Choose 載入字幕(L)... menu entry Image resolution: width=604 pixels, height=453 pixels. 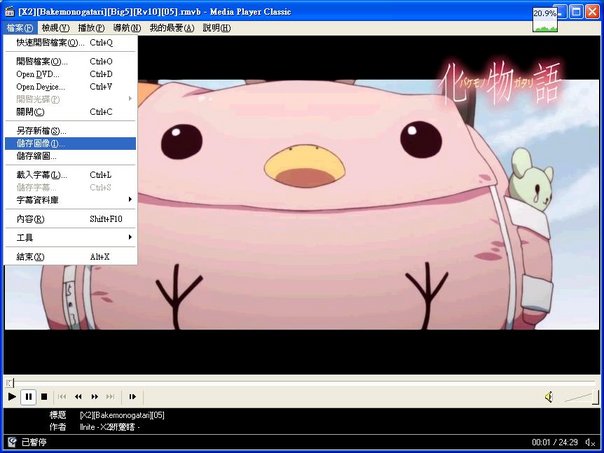[70, 175]
